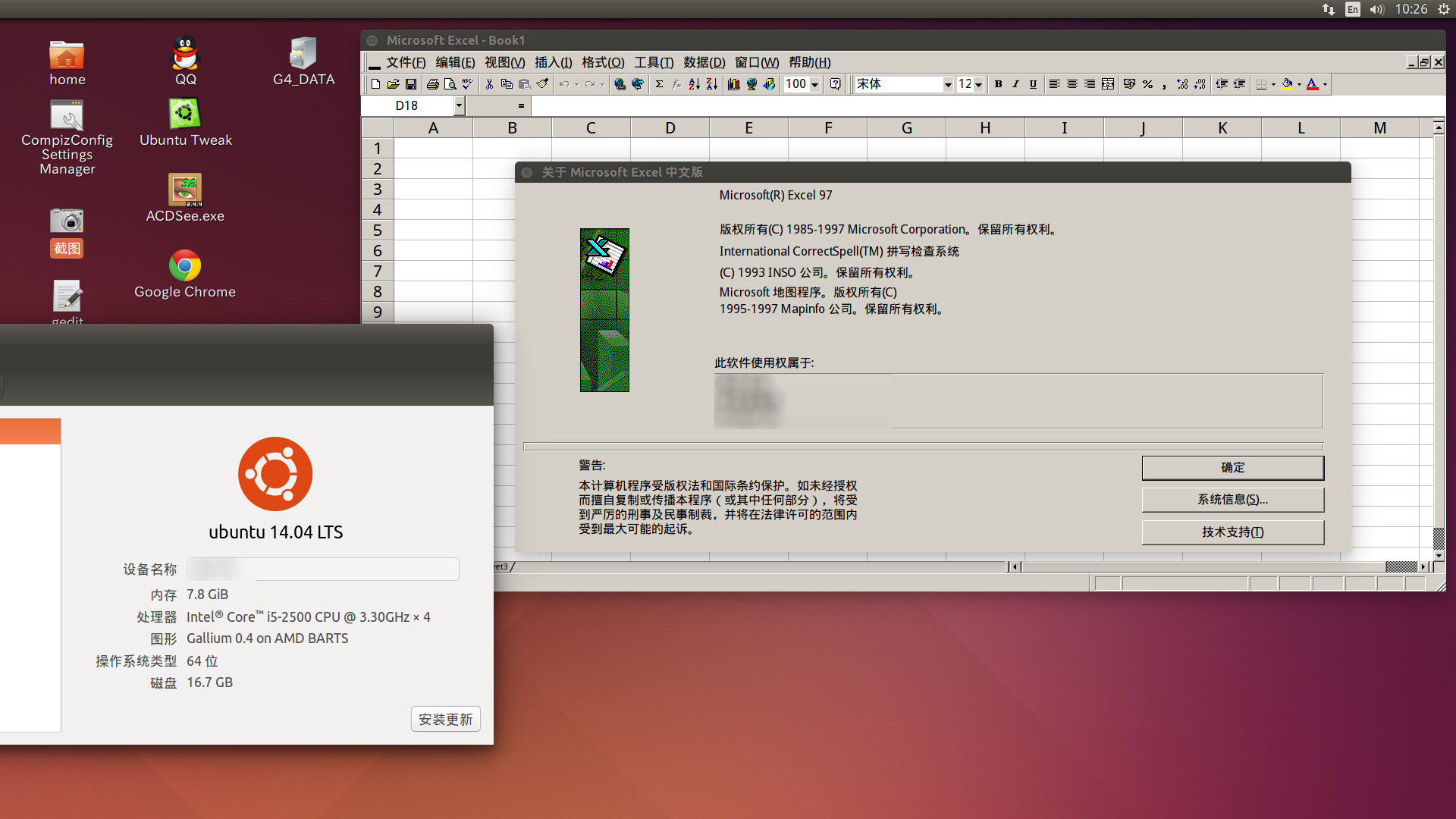
Task: Launch the Chart Wizard icon
Action: point(733,84)
